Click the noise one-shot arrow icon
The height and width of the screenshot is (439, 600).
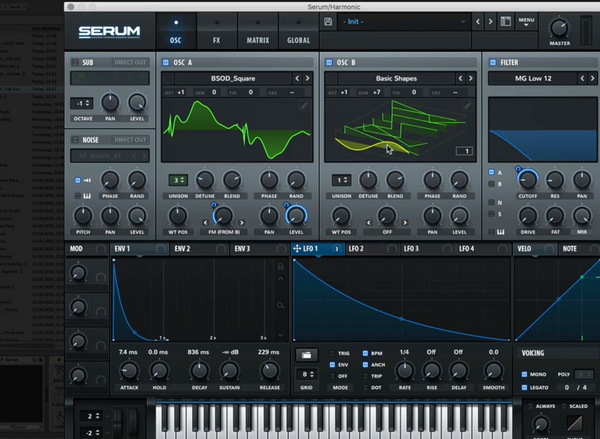pos(87,180)
